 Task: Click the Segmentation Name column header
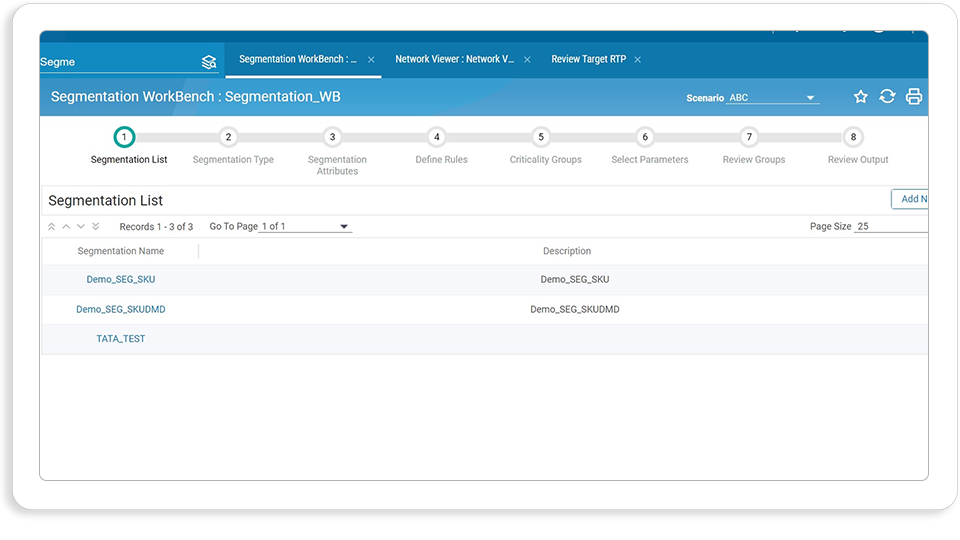click(x=121, y=251)
